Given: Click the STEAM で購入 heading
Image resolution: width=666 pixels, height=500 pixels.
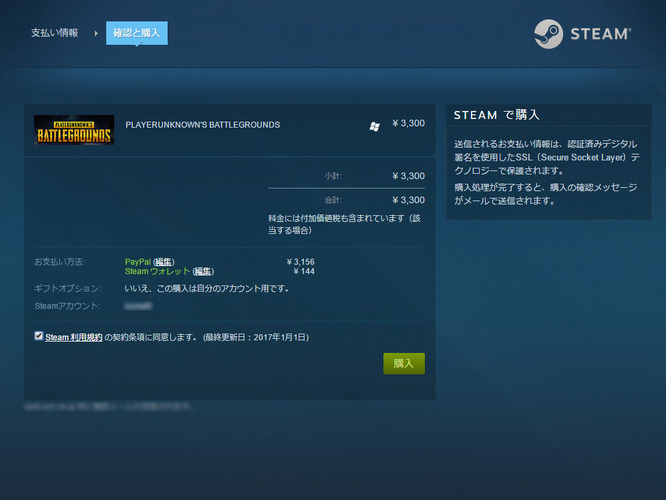Looking at the screenshot, I should (x=497, y=115).
